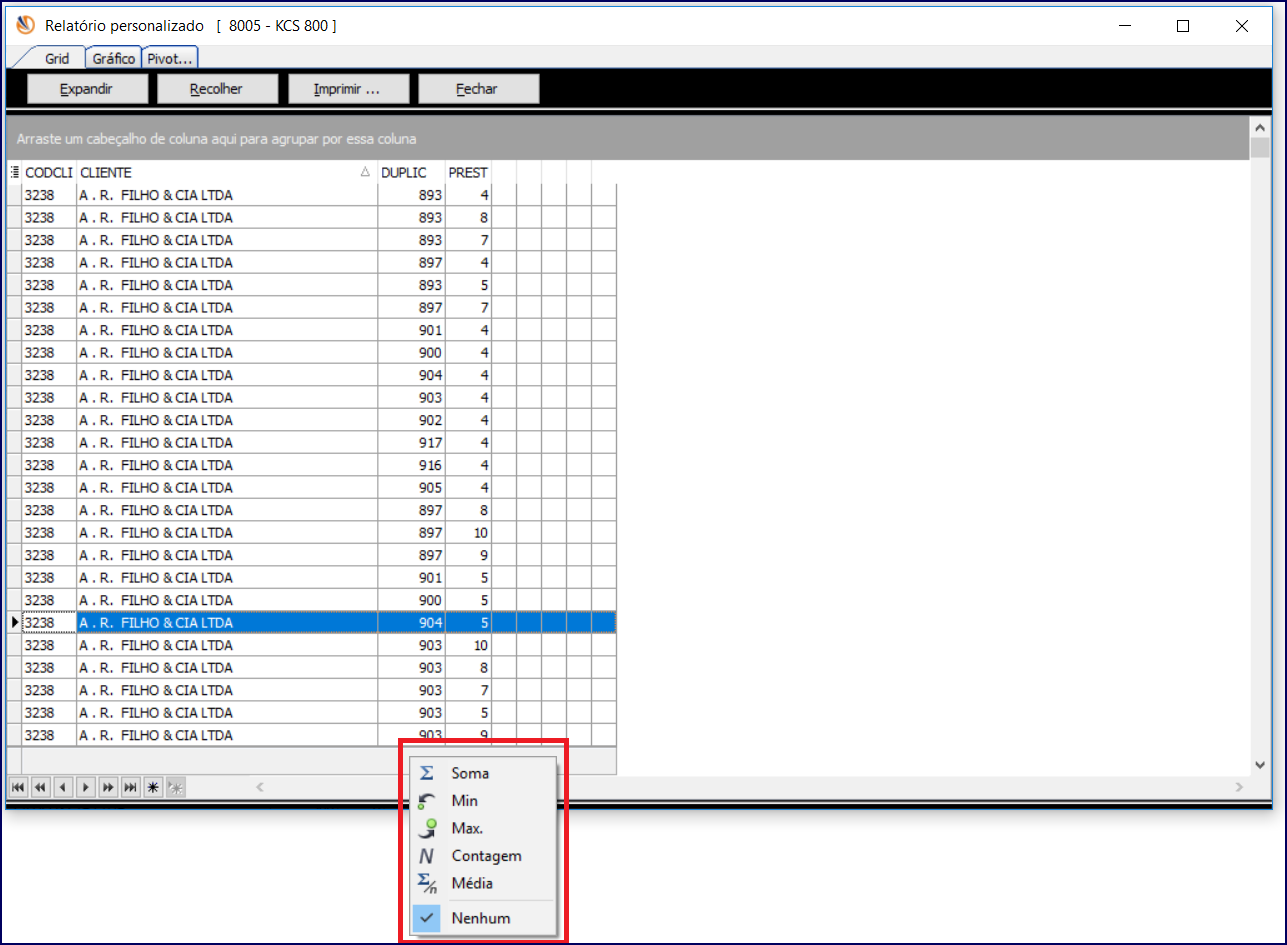Select the cell with DUPLIC 905

tap(411, 487)
